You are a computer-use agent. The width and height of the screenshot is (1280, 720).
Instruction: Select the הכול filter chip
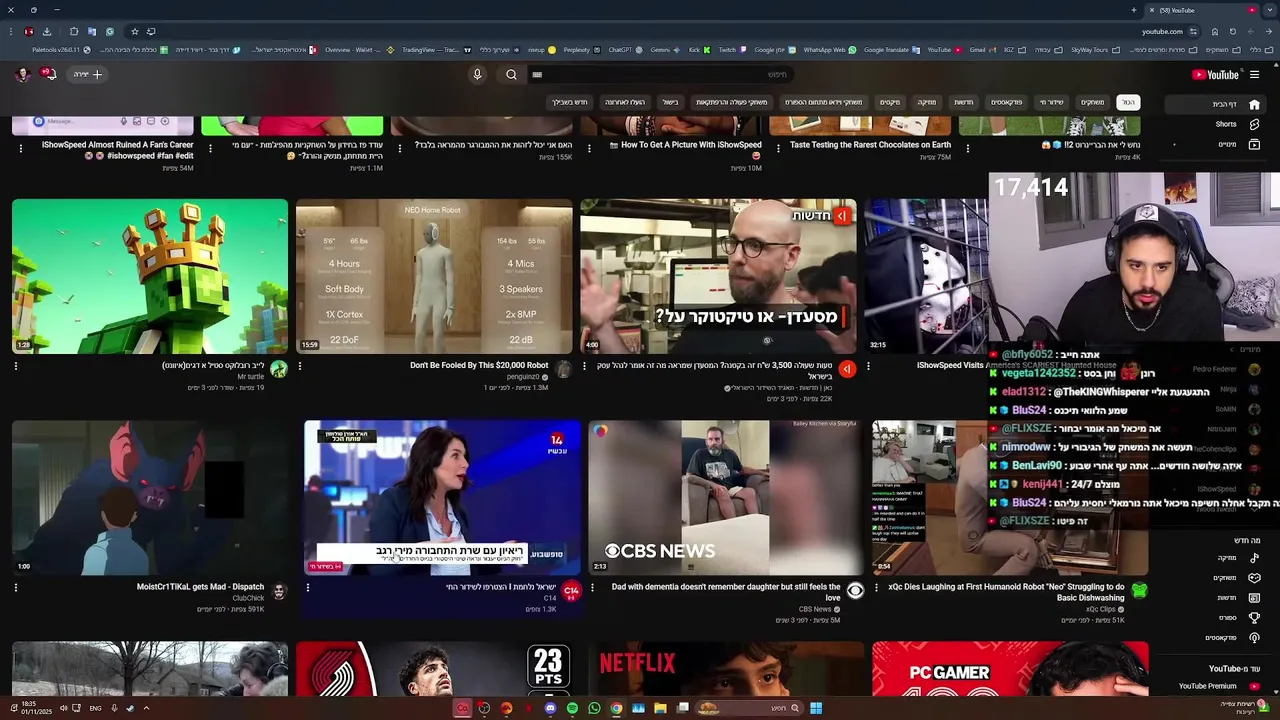click(1128, 102)
